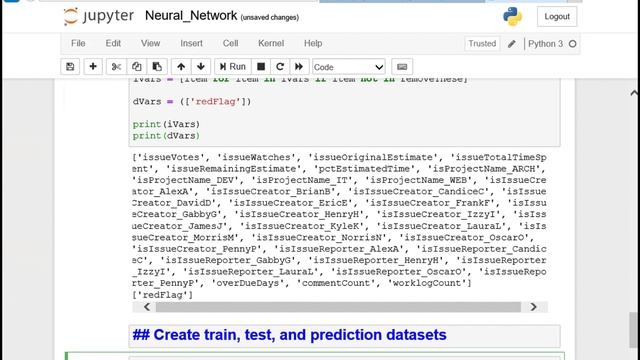The width and height of the screenshot is (640, 360).
Task: Interrupt the kernel with the stop icon
Action: [261, 67]
